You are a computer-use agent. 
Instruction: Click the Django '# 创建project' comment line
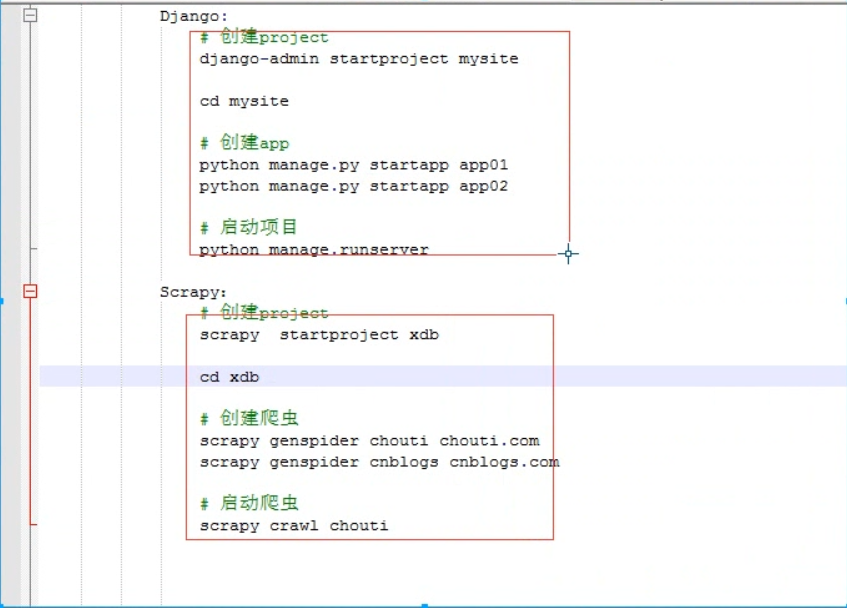[x=264, y=37]
